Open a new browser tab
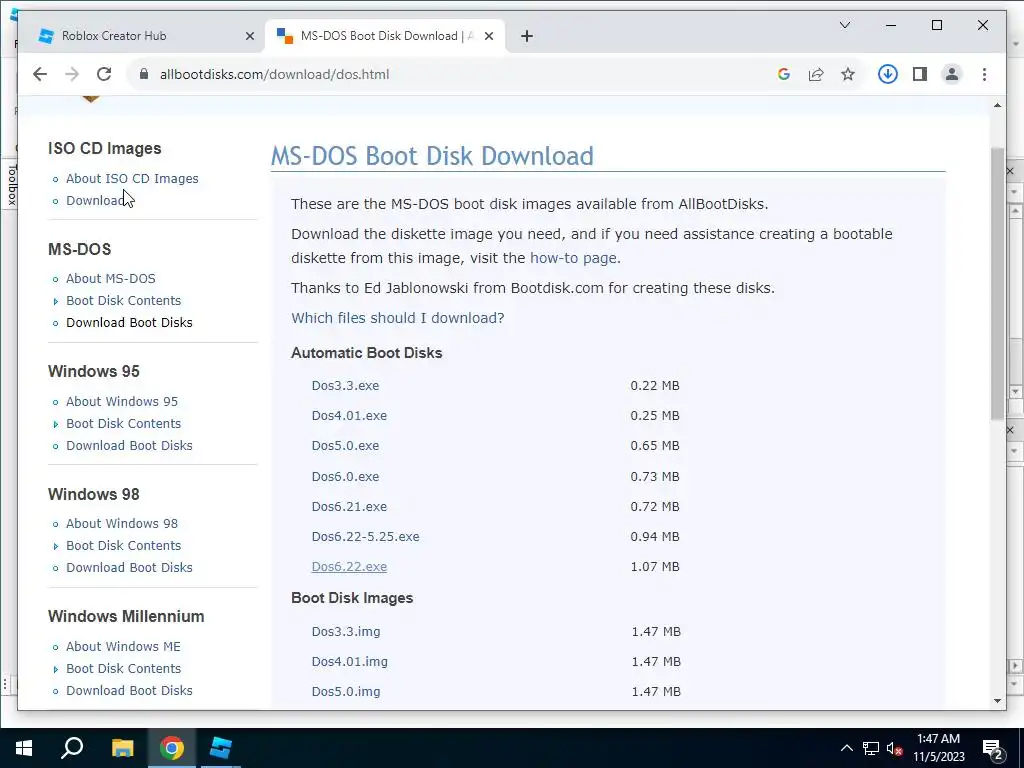Screen dimensions: 1024x768 point(527,36)
